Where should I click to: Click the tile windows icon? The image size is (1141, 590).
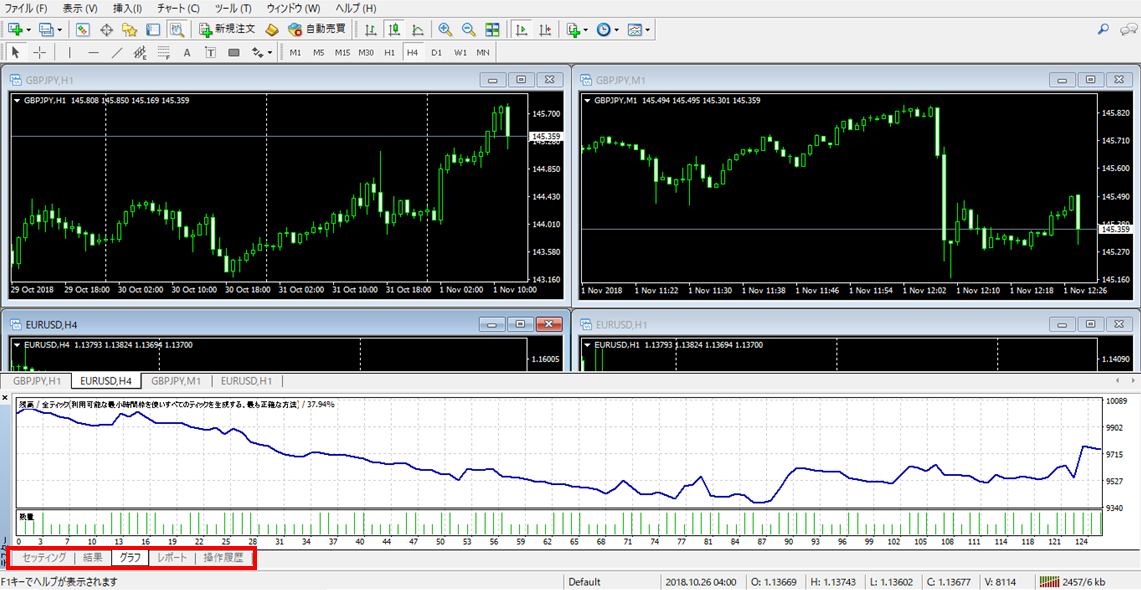tap(492, 30)
